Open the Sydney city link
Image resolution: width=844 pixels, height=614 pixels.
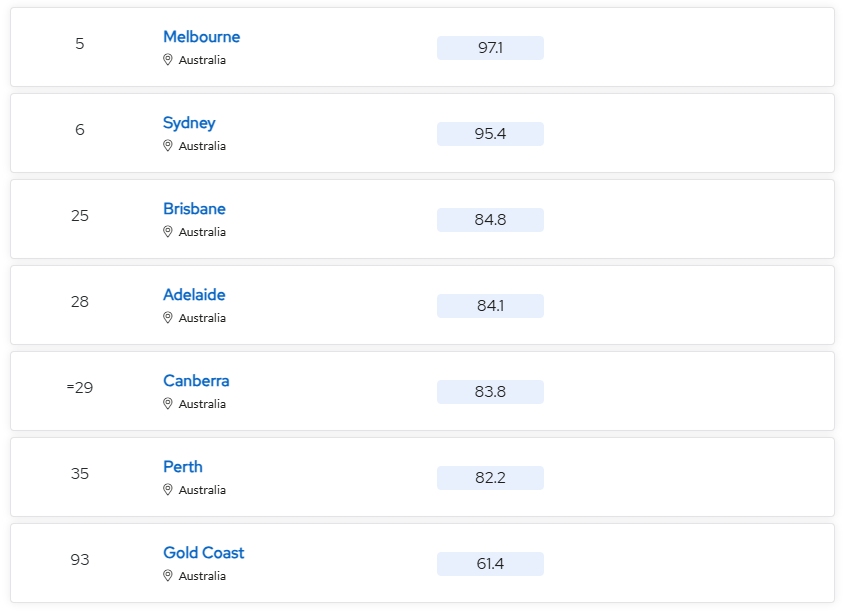(189, 123)
